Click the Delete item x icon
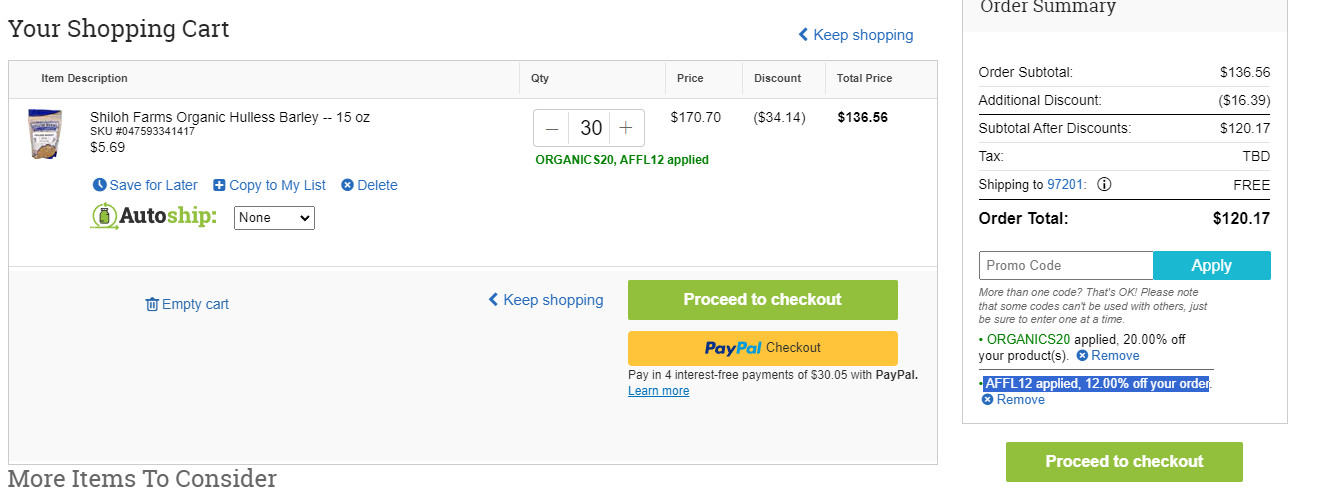The width and height of the screenshot is (1318, 492). 347,185
